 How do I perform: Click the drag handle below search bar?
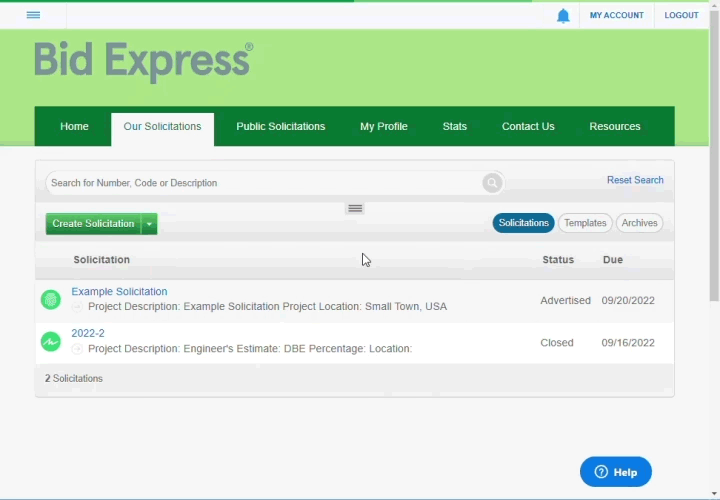click(355, 209)
